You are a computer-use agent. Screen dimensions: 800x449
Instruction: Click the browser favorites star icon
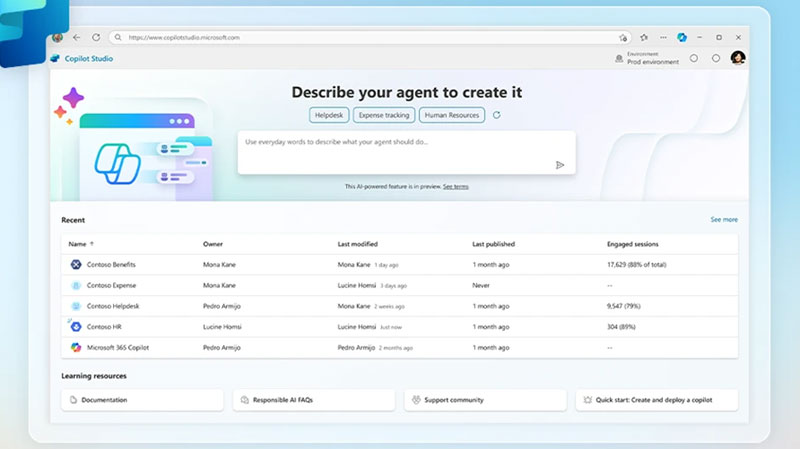point(644,37)
